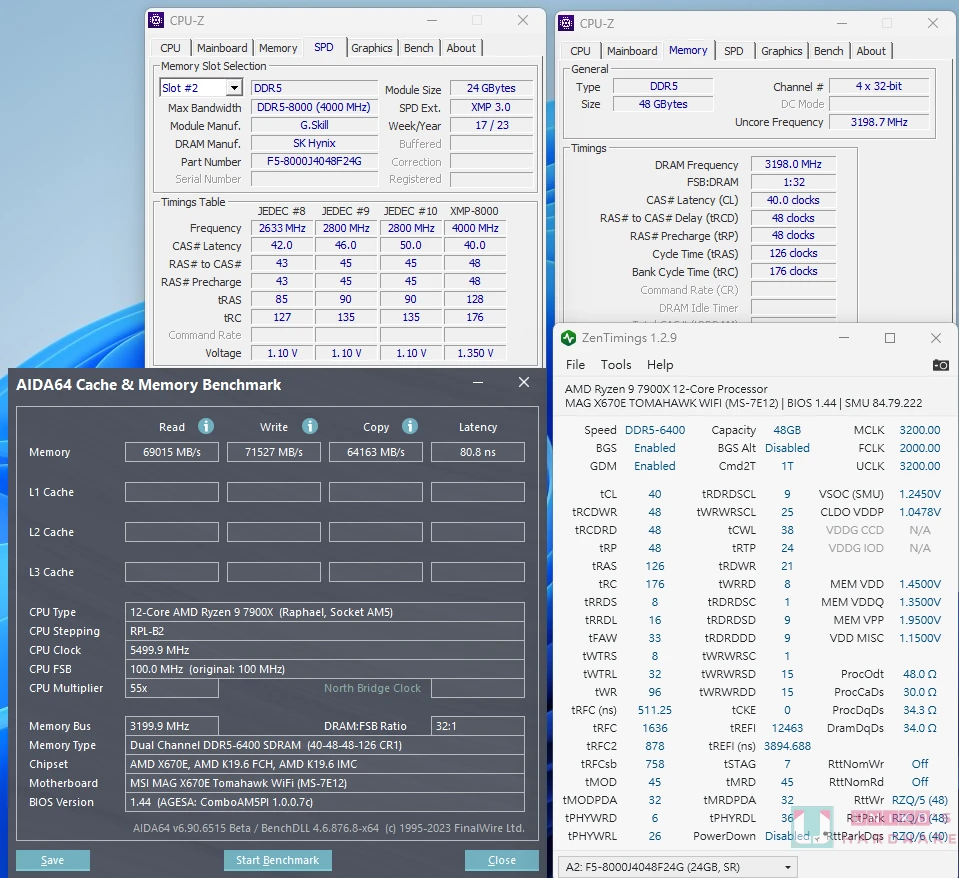Click the CPU Type Ryzen 9 7900X field

(325, 612)
